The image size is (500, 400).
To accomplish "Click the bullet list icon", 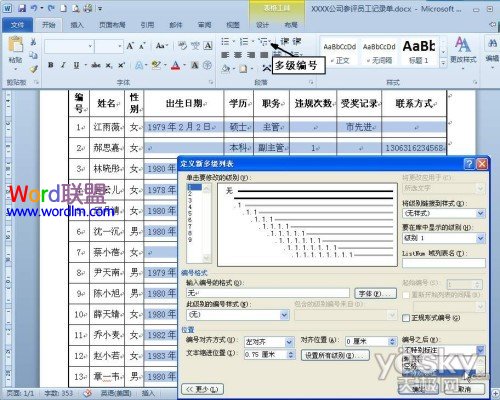I will (x=226, y=42).
